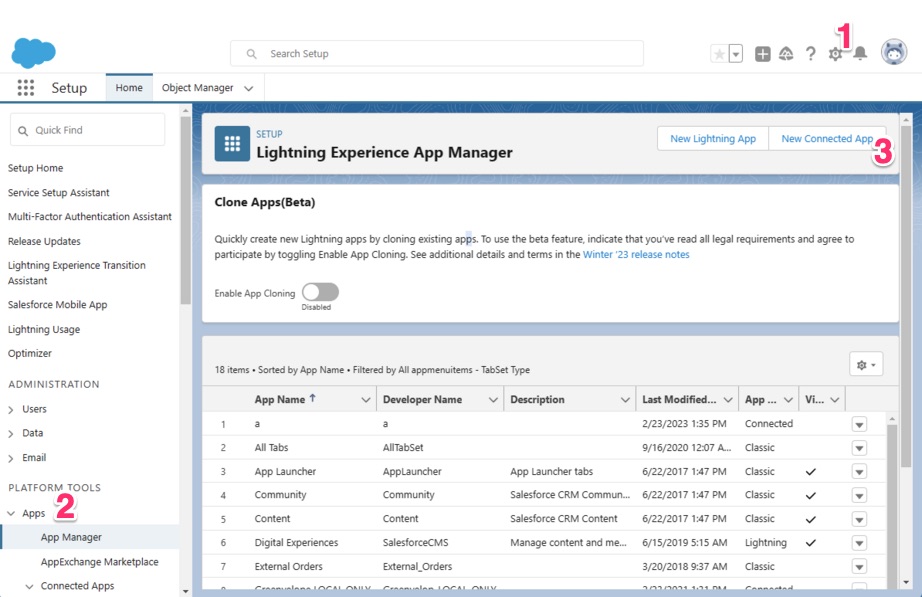Open Trailhead guidance icon
Image resolution: width=922 pixels, height=597 pixels.
pyautogui.click(x=786, y=54)
